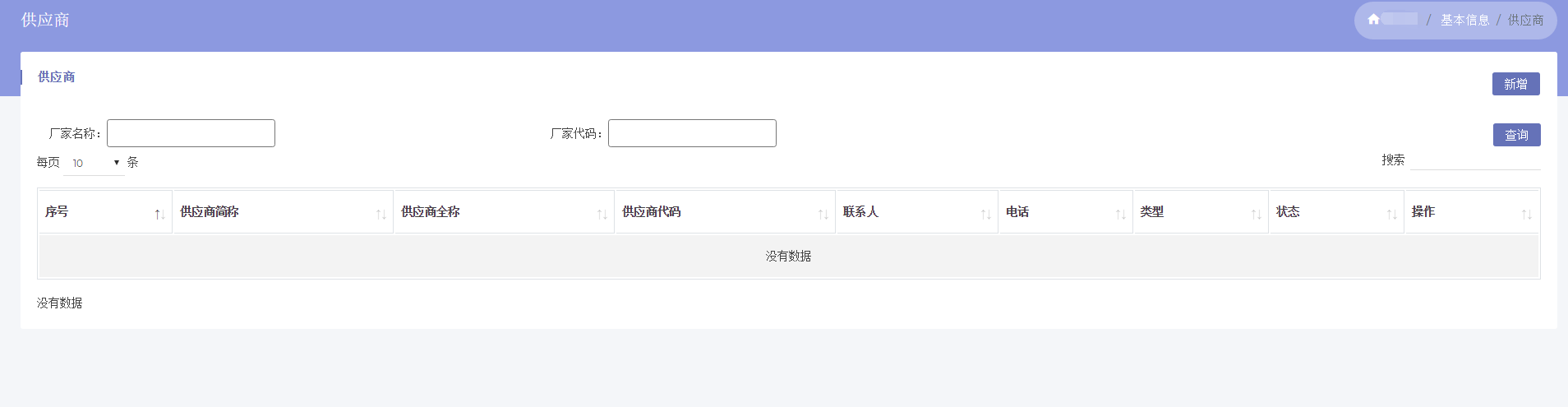The width and height of the screenshot is (1568, 407).
Task: Click sort arrows in 操作 column
Action: coord(1526,214)
